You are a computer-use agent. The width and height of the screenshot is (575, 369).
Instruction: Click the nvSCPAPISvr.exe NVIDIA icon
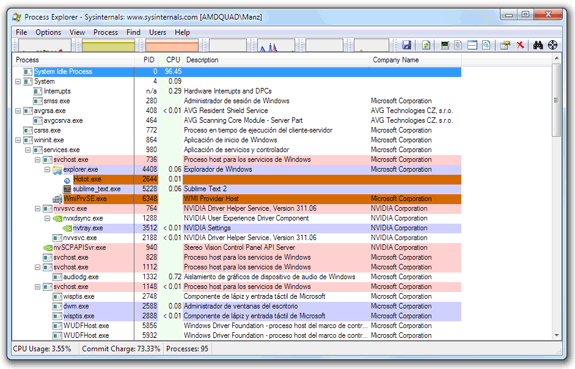click(48, 248)
